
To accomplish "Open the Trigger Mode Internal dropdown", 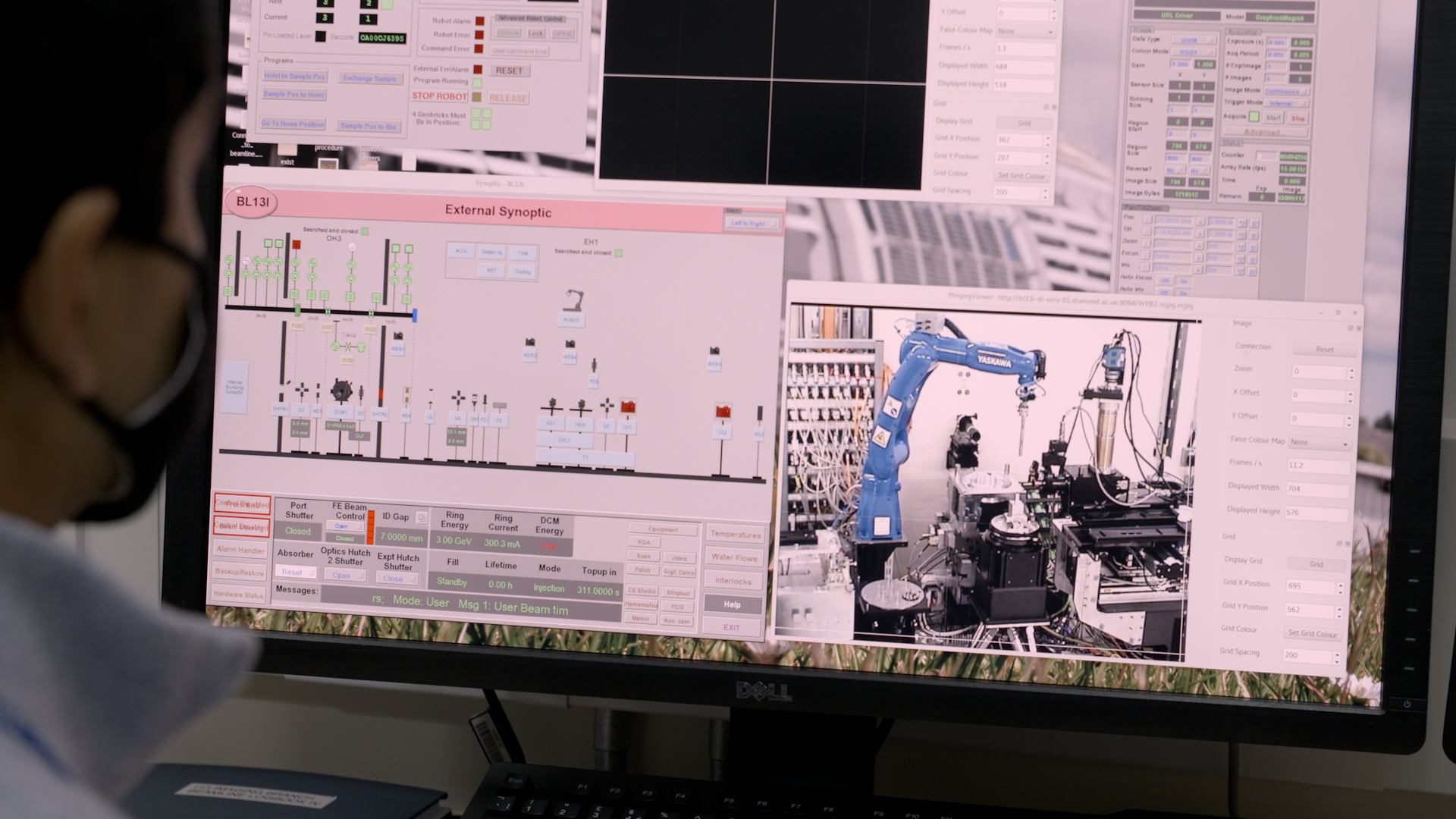I will point(1287,103).
